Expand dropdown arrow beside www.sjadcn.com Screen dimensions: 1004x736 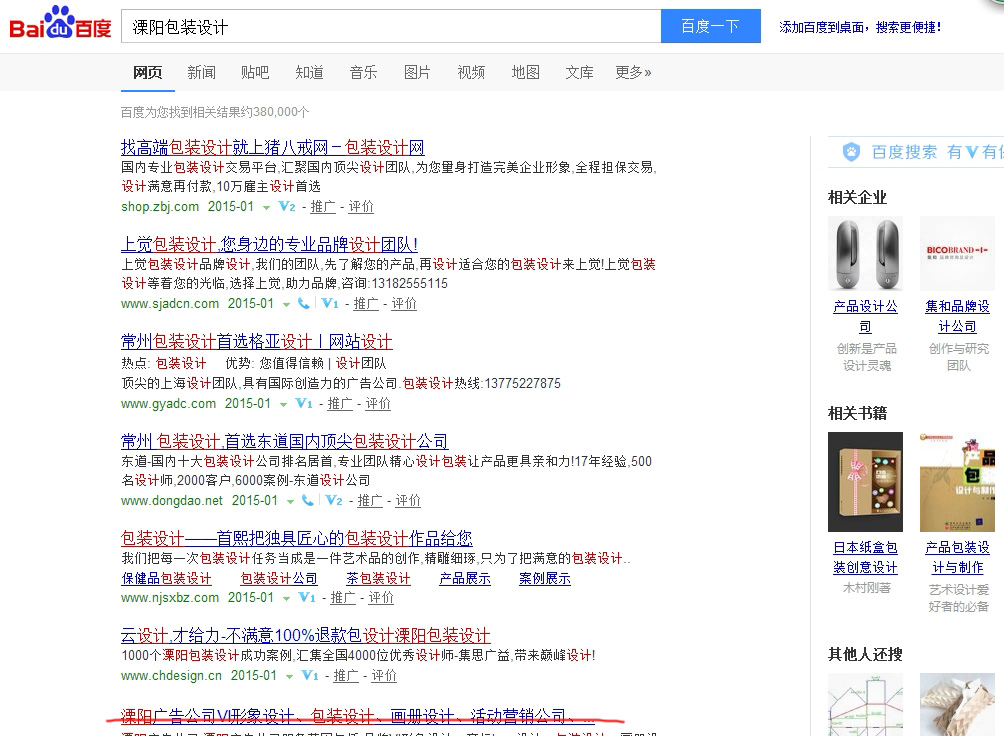coord(286,304)
